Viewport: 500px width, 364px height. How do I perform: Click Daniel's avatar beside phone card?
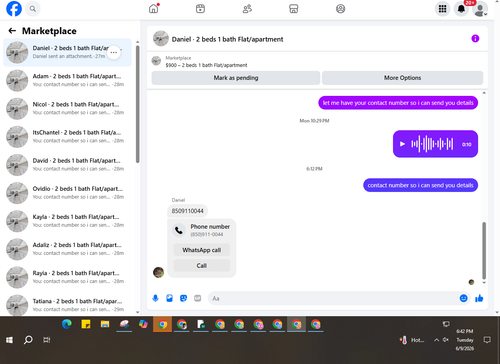[158, 272]
